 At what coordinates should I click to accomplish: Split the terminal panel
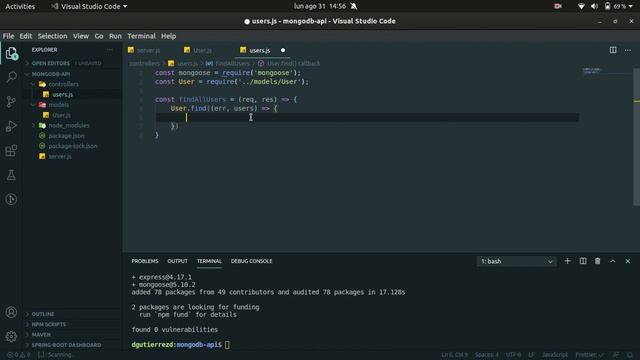[x=583, y=261]
